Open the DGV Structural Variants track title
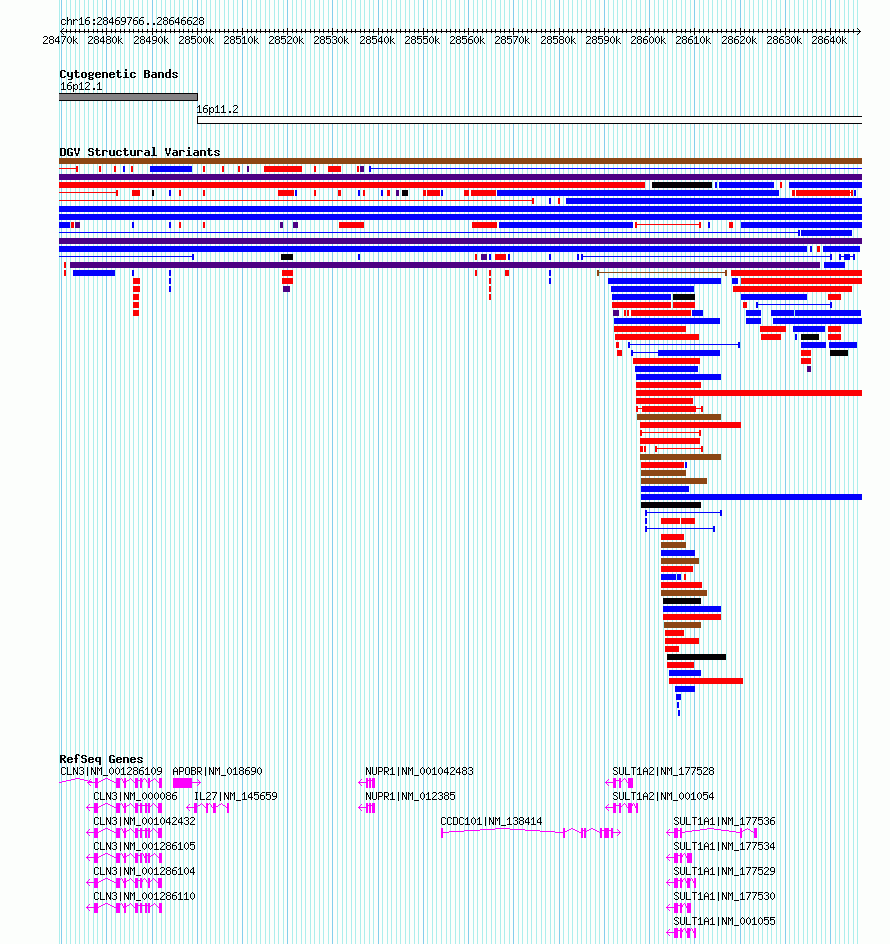This screenshot has height=944, width=890. tap(140, 152)
